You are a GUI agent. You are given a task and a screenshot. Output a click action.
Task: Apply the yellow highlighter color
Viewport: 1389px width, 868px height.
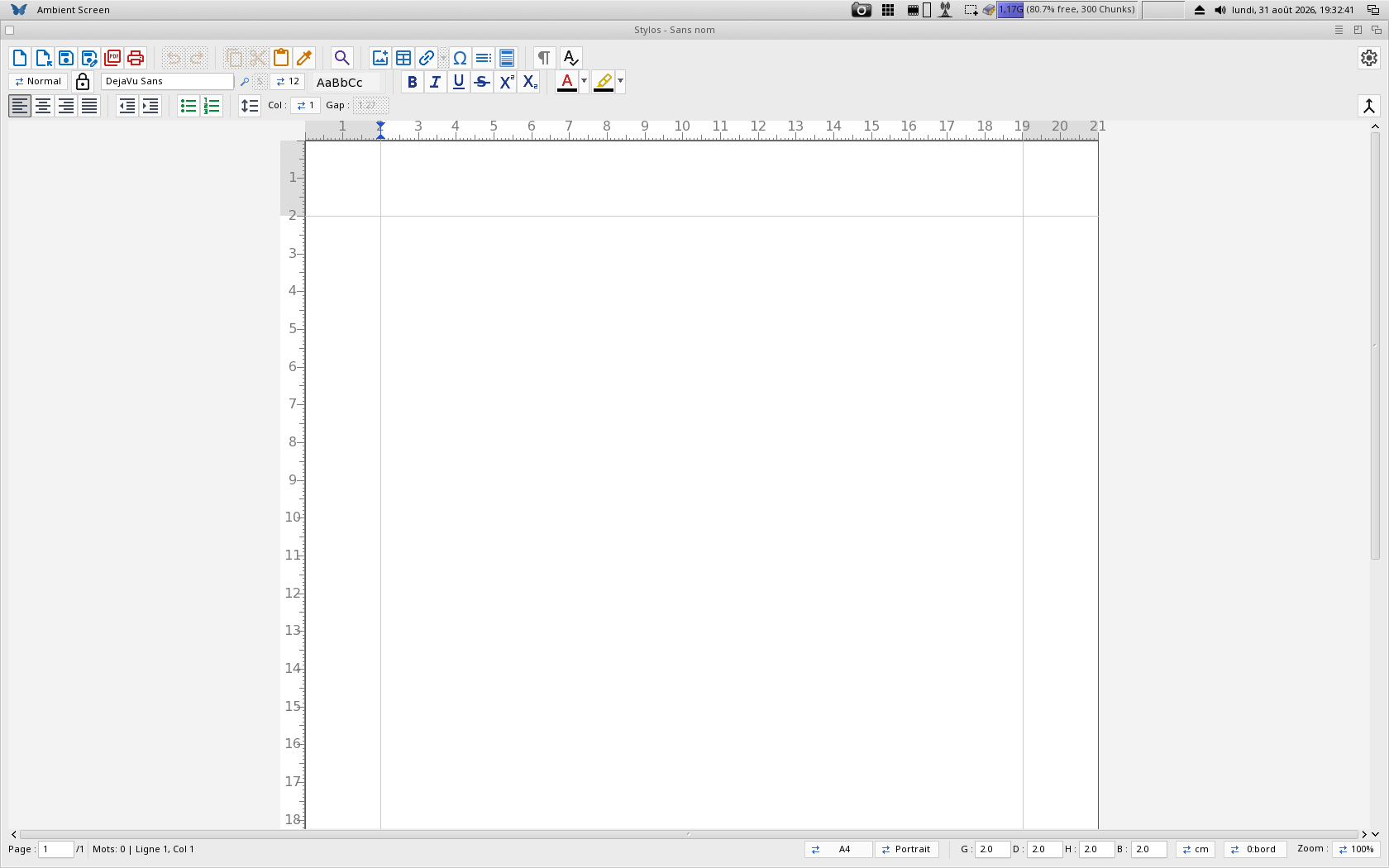[604, 82]
